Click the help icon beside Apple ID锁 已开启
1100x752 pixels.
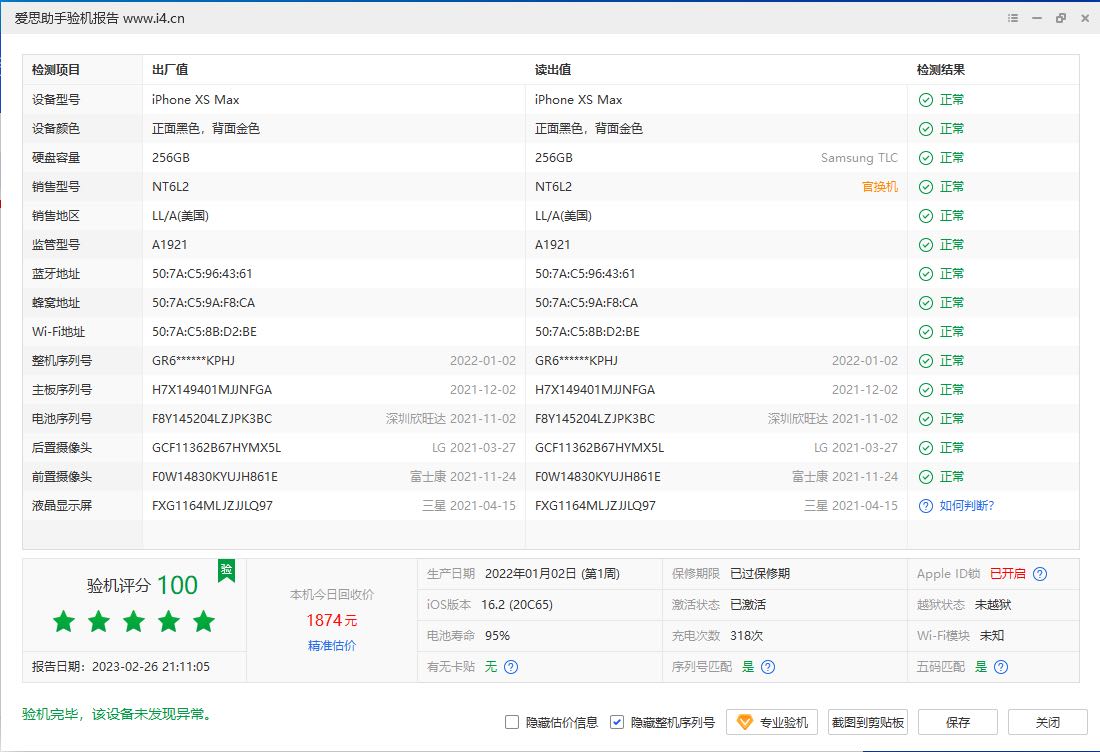1040,574
